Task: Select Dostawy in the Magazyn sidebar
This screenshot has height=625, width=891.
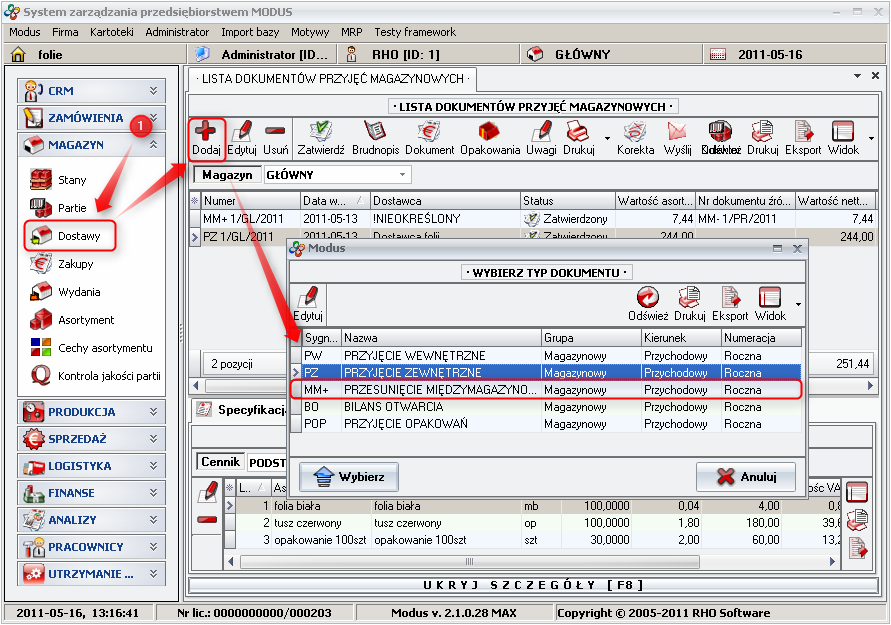Action: pyautogui.click(x=78, y=236)
